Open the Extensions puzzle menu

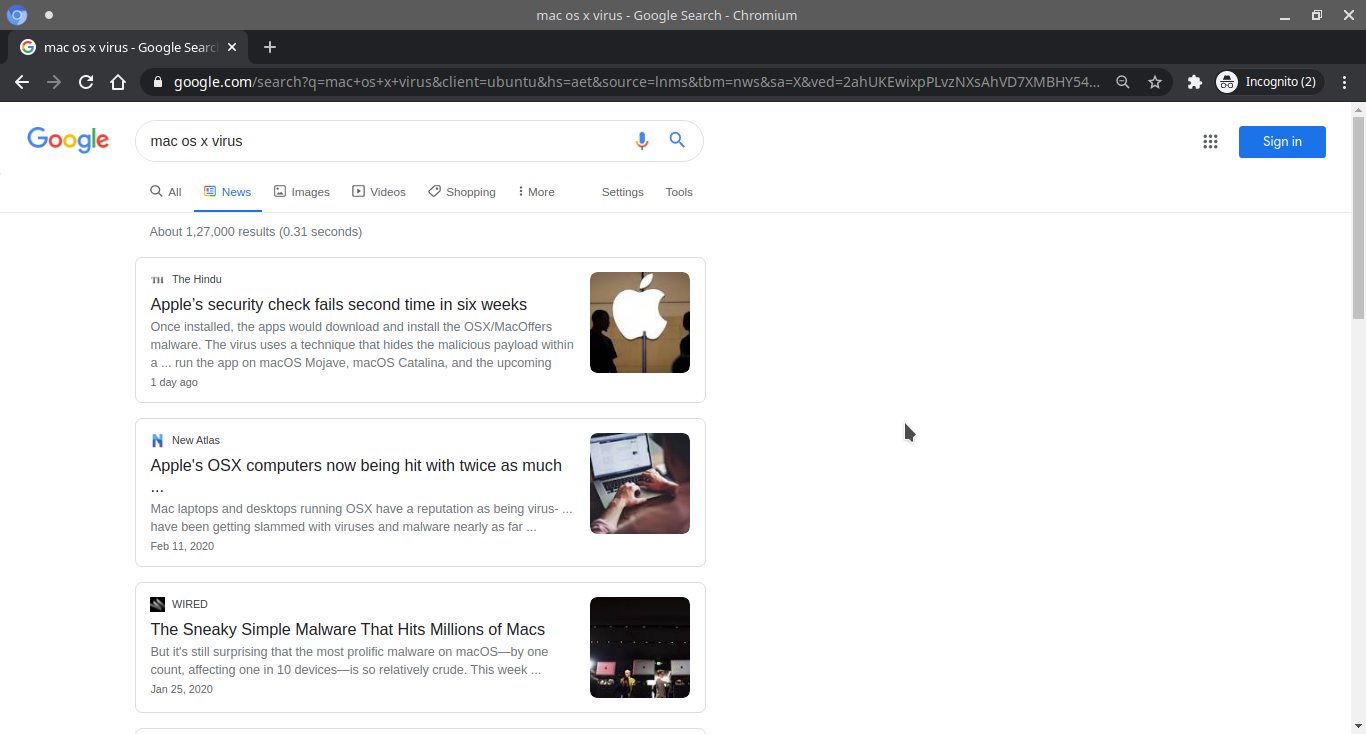pyautogui.click(x=1194, y=82)
